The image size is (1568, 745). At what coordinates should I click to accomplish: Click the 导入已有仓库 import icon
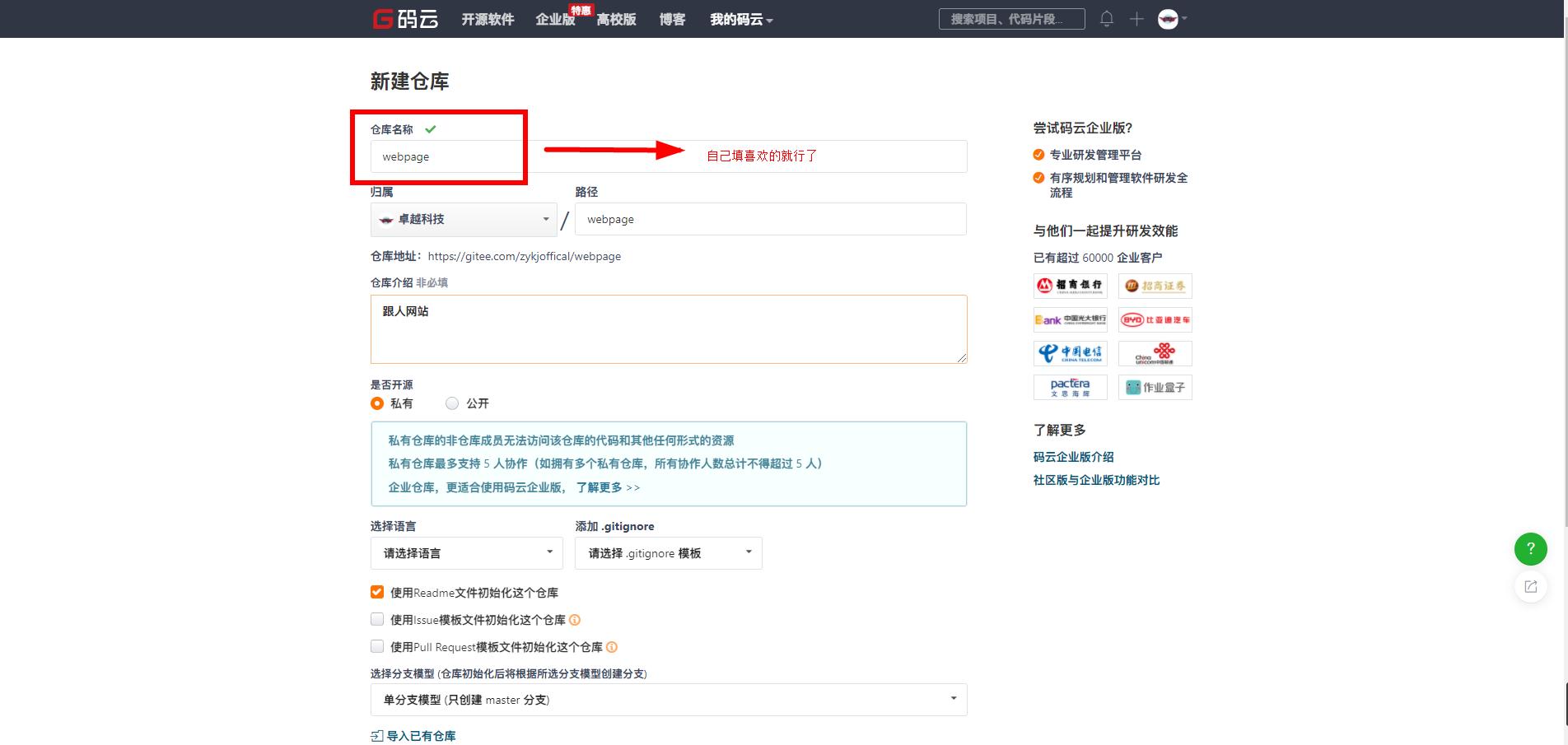click(x=377, y=735)
